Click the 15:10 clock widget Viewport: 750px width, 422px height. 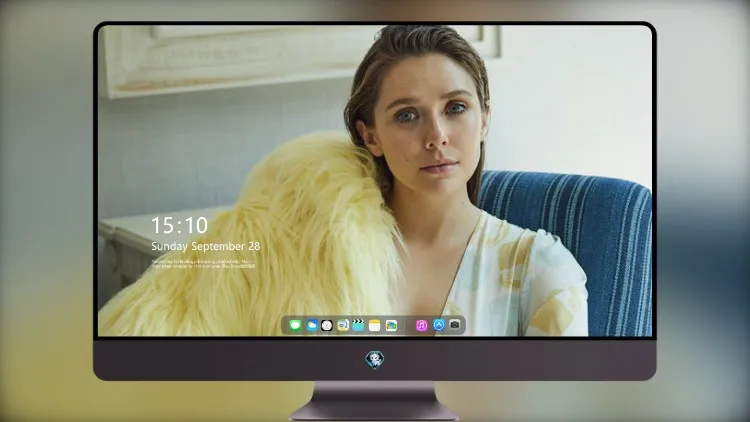[179, 225]
